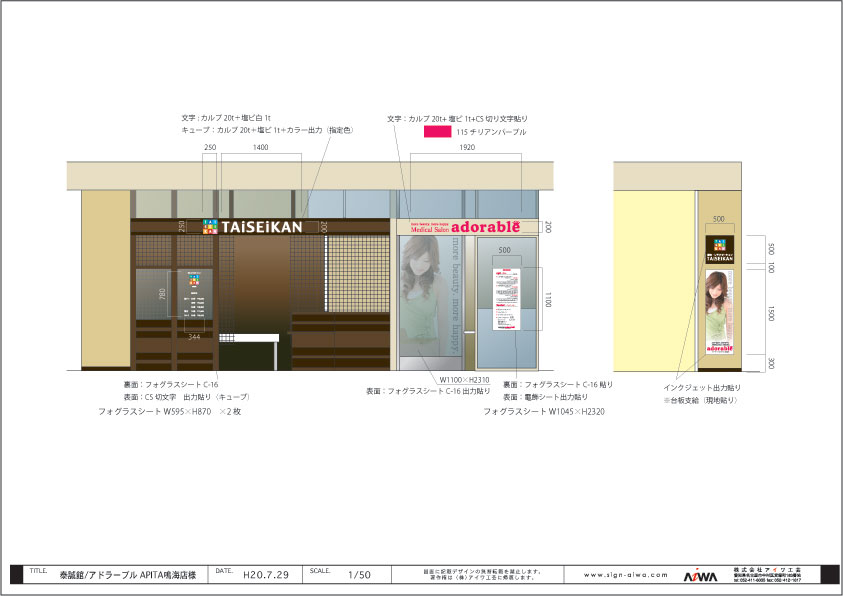Viewport: 843px width, 596px height.
Task: Click the 株式会社アイワ工芸 company name
Action: 767,570
